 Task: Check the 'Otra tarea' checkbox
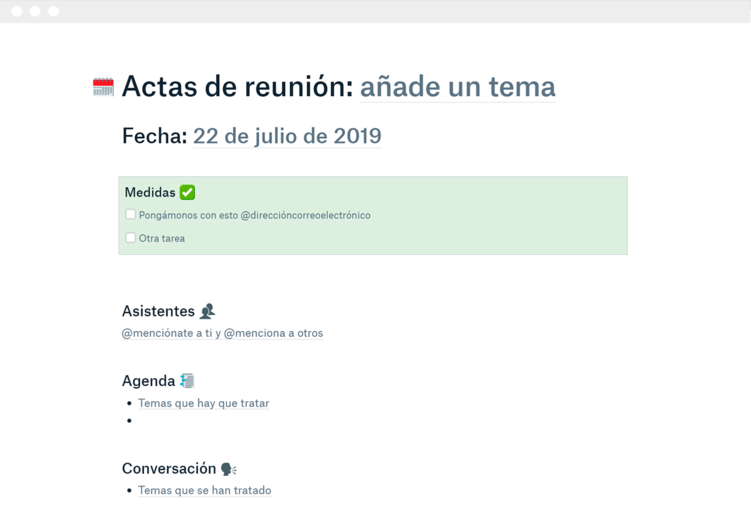(x=130, y=238)
